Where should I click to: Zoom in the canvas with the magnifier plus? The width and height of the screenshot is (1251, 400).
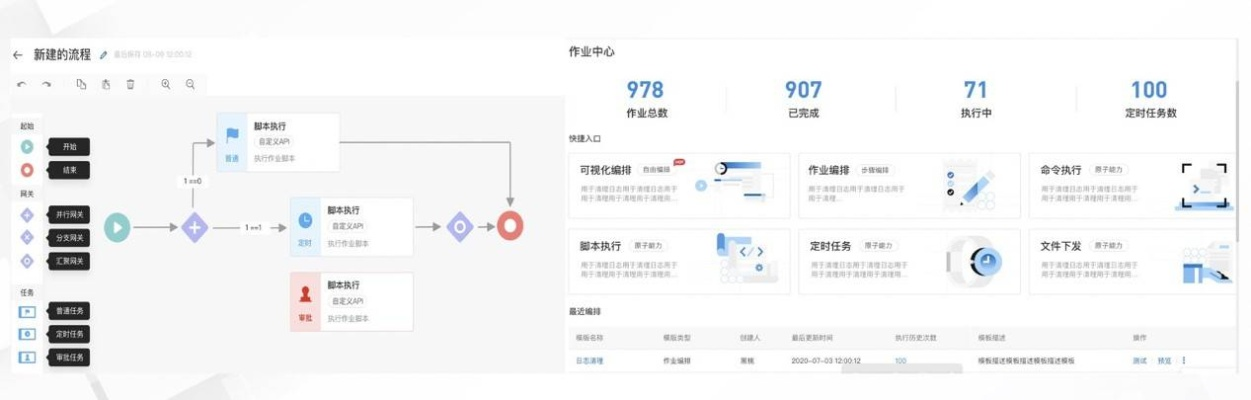point(166,85)
